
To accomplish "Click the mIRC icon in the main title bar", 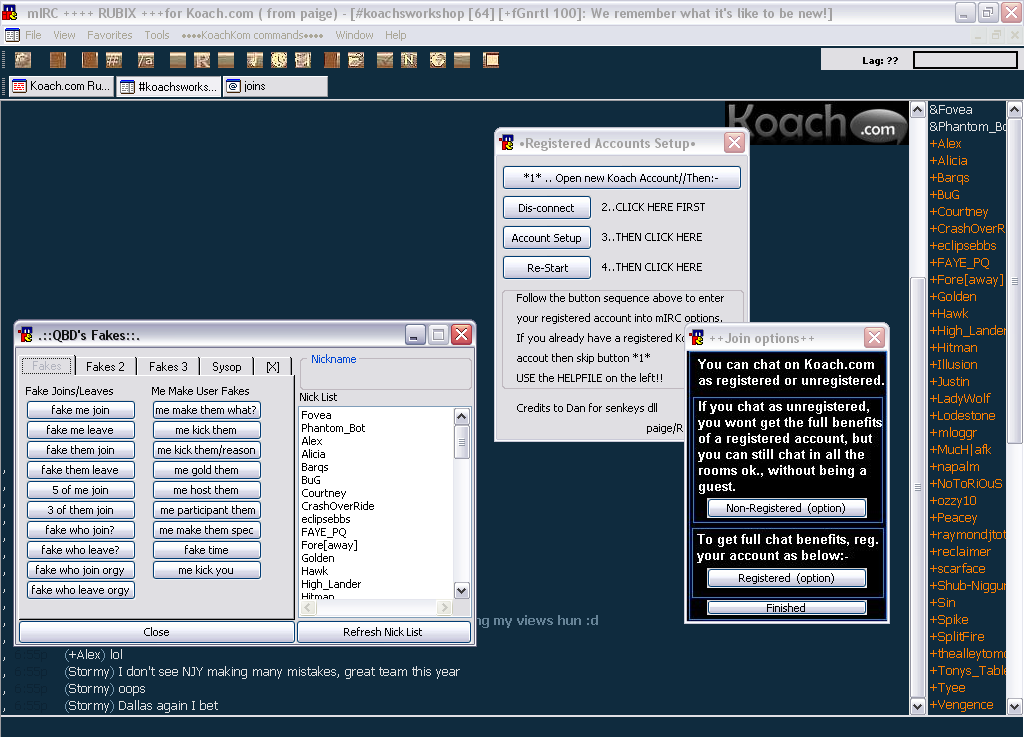I will (x=10, y=13).
